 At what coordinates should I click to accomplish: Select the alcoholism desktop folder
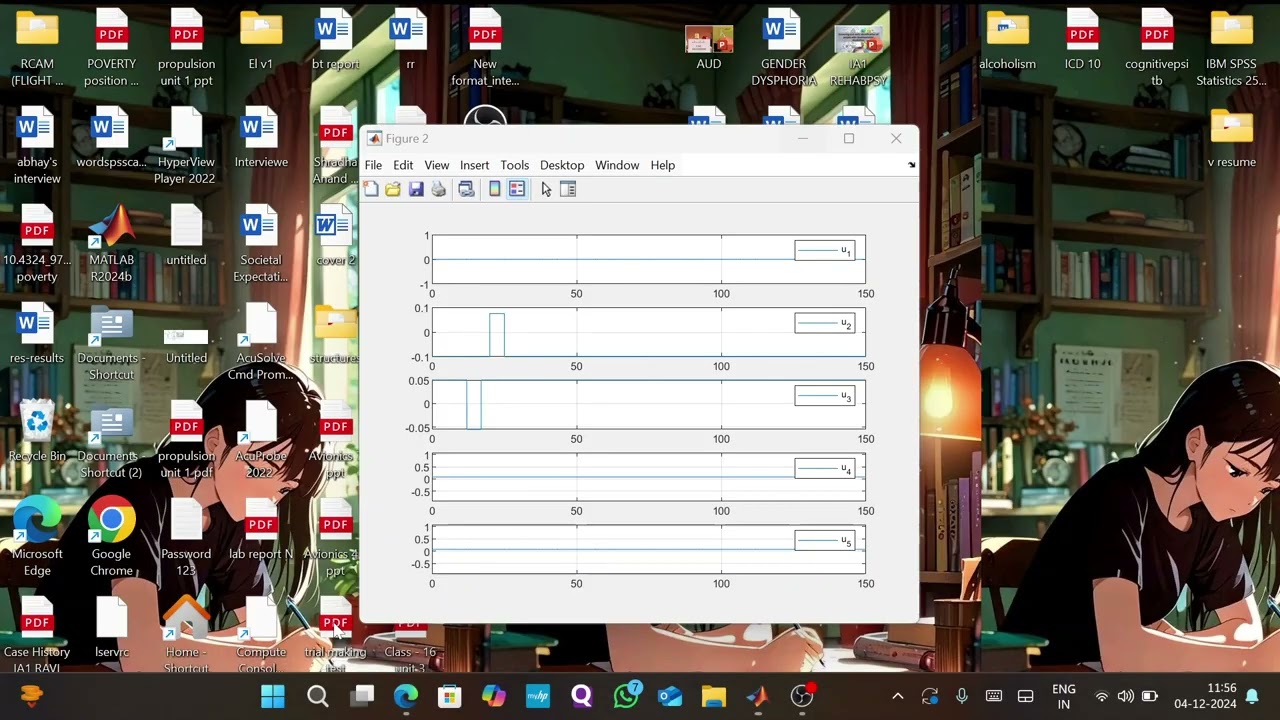tap(1007, 40)
